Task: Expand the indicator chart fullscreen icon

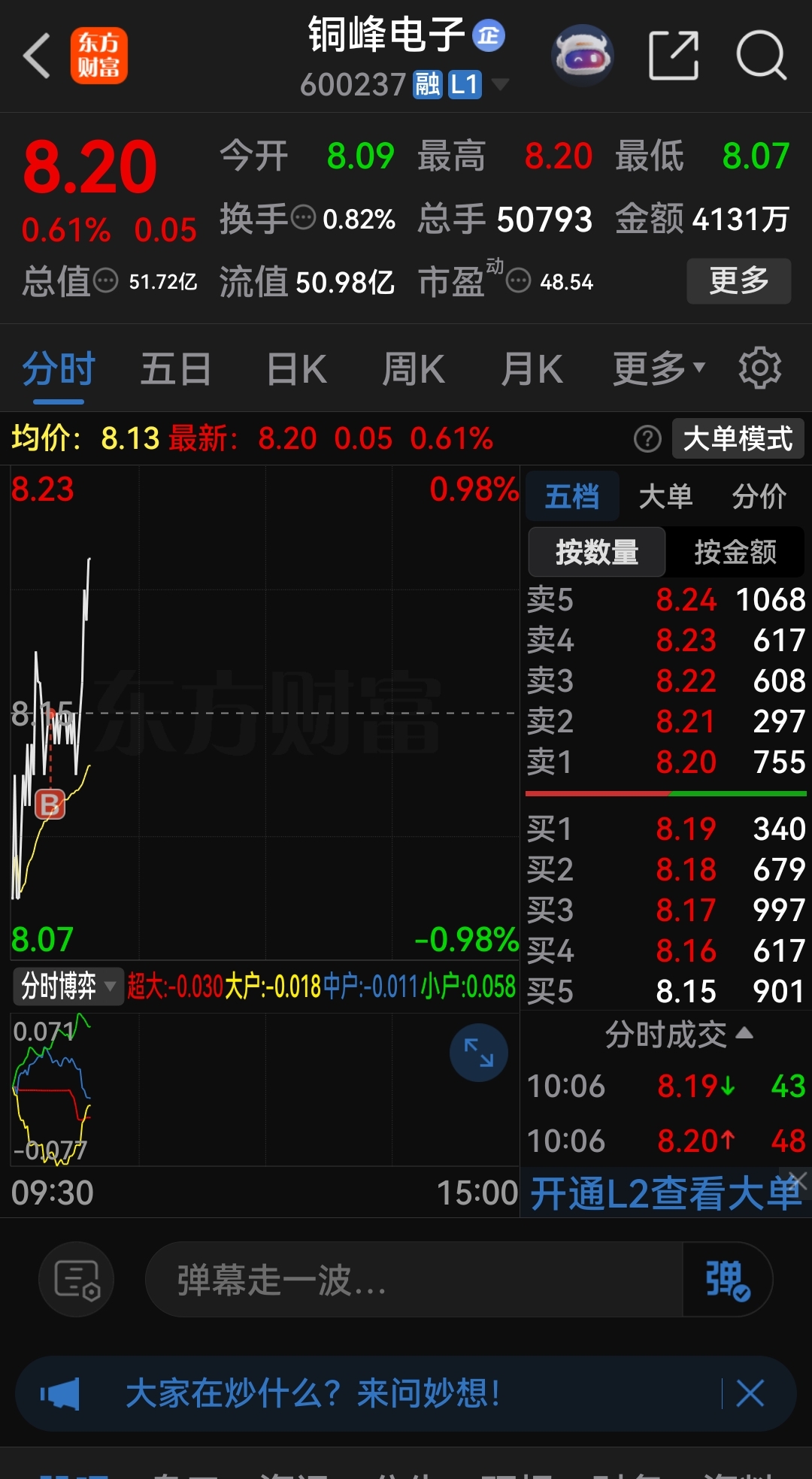Action: pyautogui.click(x=479, y=1052)
